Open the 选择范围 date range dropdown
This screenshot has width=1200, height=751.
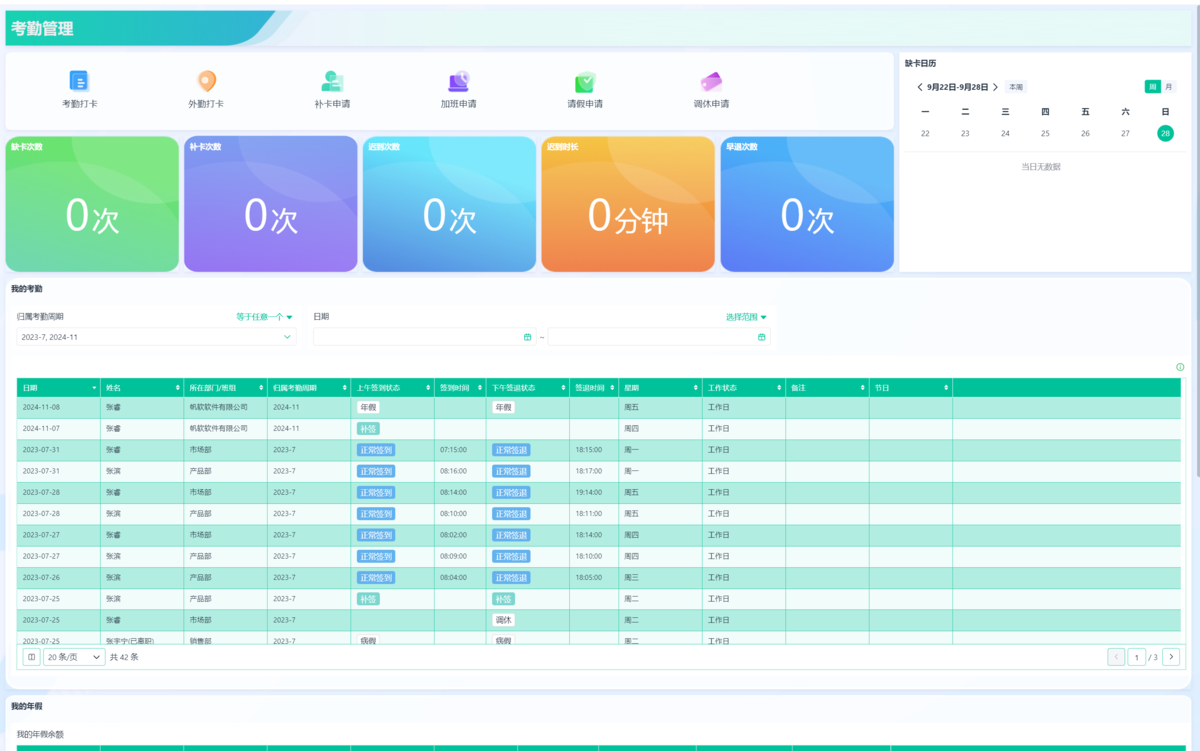[x=746, y=317]
